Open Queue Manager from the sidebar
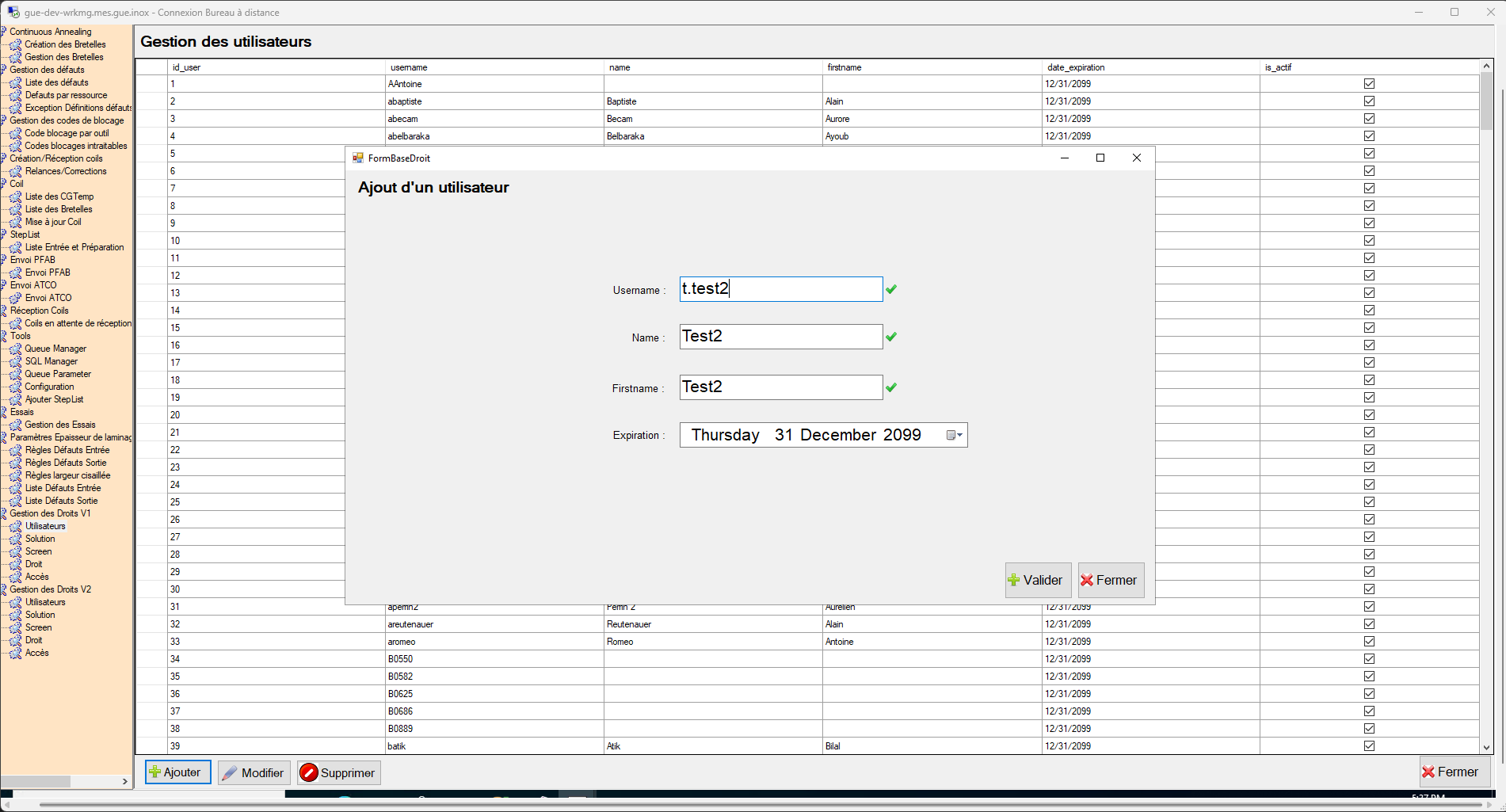This screenshot has width=1506, height=812. pos(55,349)
